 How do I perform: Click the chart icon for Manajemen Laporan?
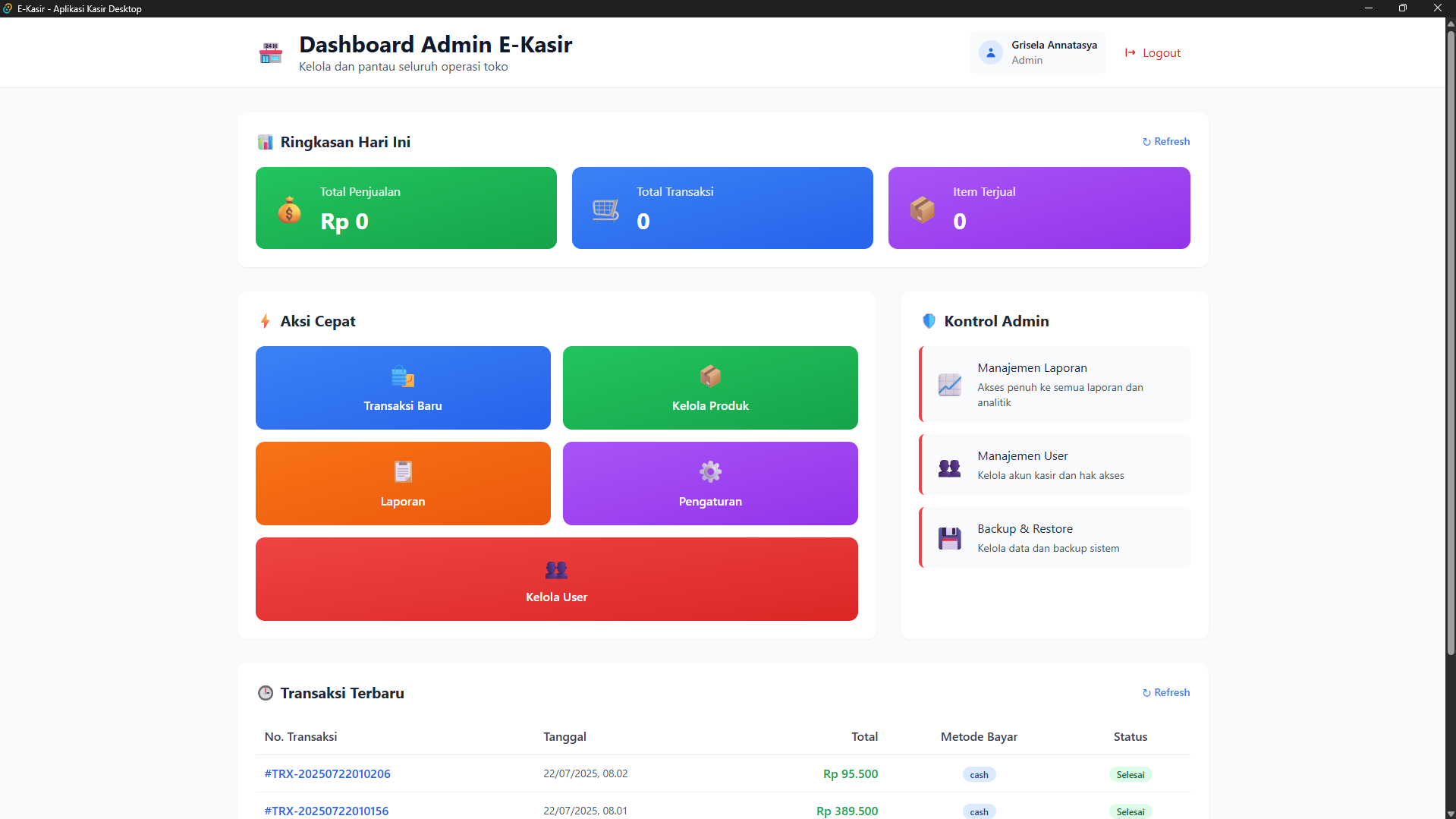[949, 385]
